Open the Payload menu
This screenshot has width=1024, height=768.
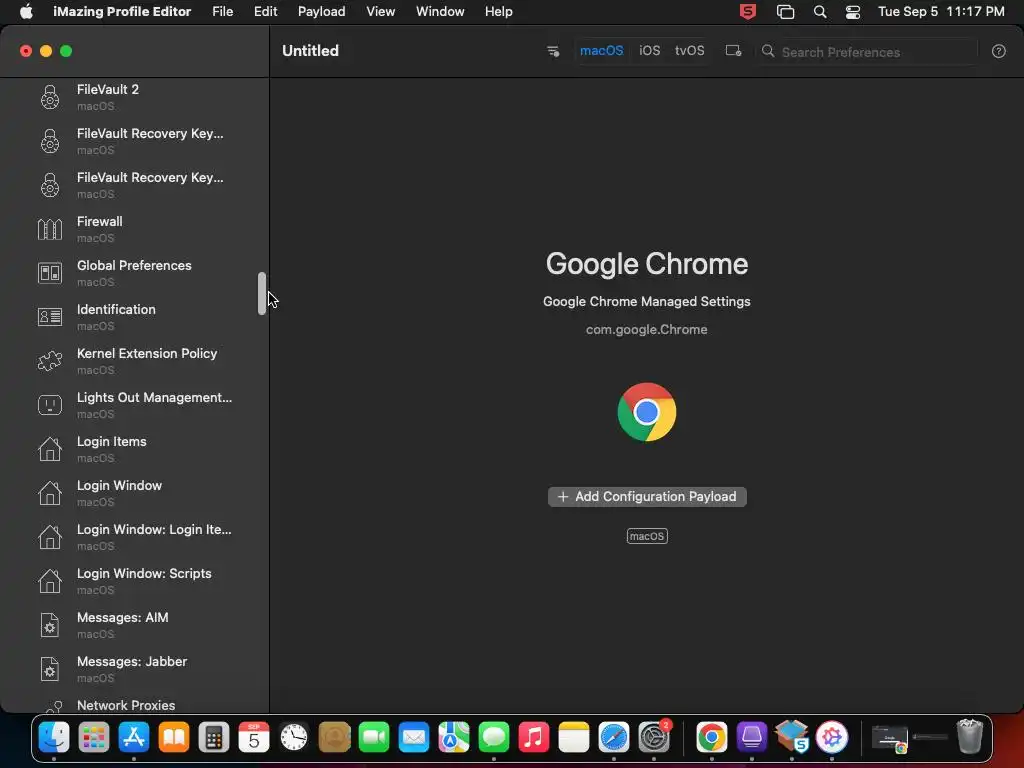tap(321, 12)
